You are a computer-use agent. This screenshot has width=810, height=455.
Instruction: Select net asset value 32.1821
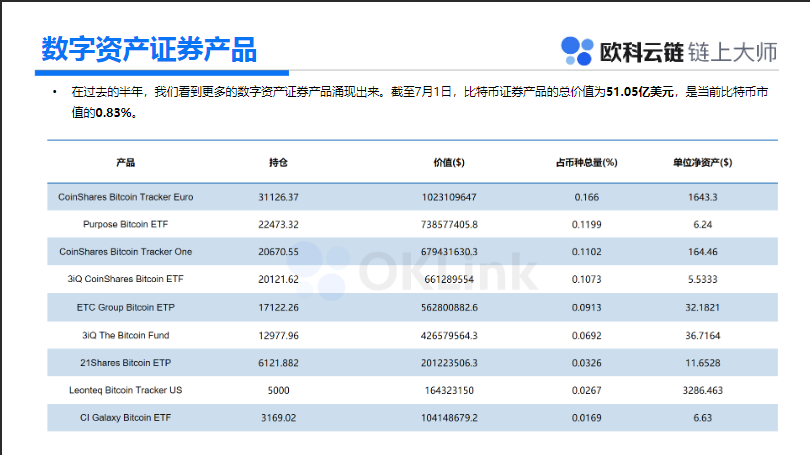(x=703, y=307)
